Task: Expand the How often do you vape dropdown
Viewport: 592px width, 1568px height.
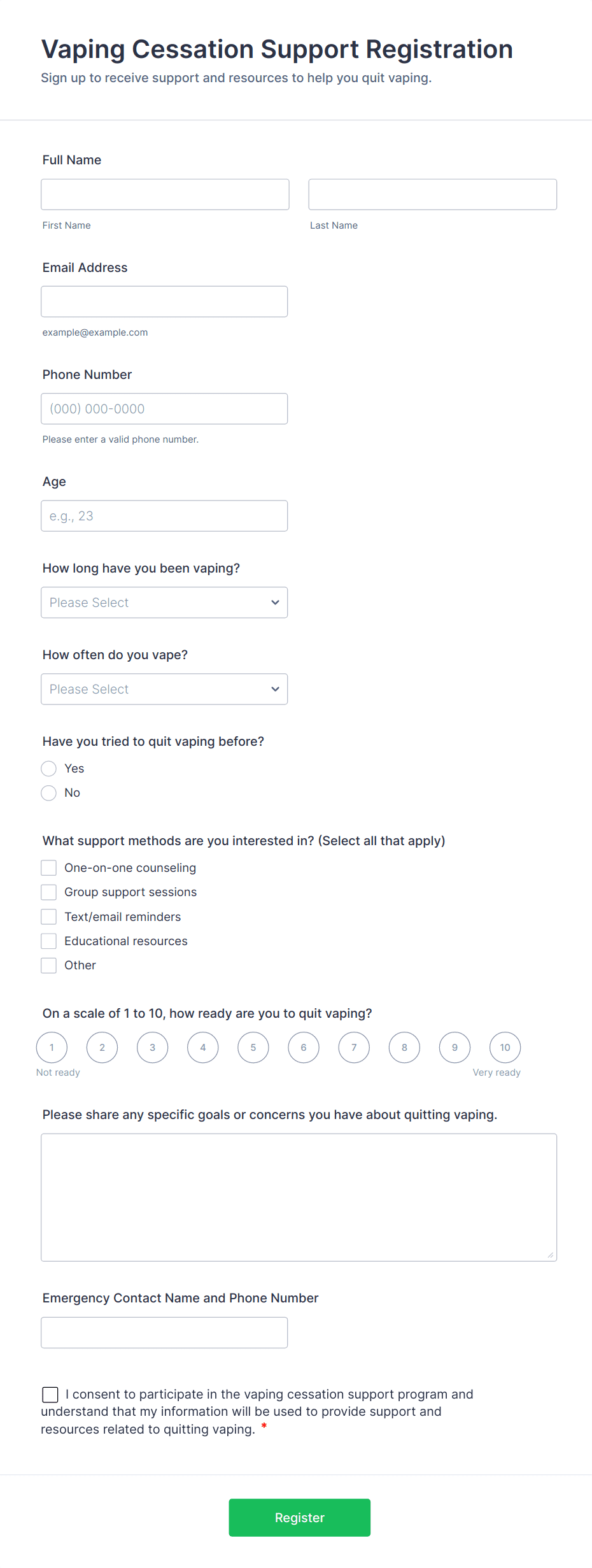Action: [164, 689]
